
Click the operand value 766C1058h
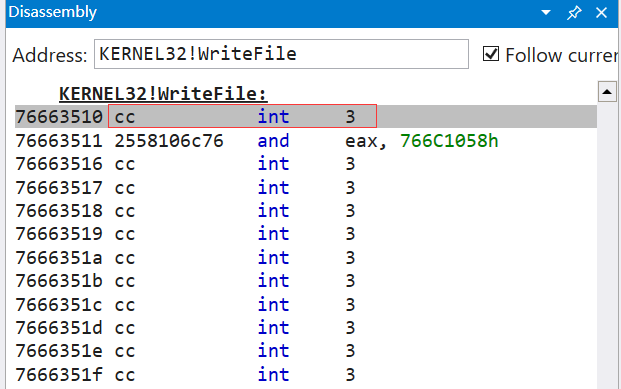click(x=449, y=141)
